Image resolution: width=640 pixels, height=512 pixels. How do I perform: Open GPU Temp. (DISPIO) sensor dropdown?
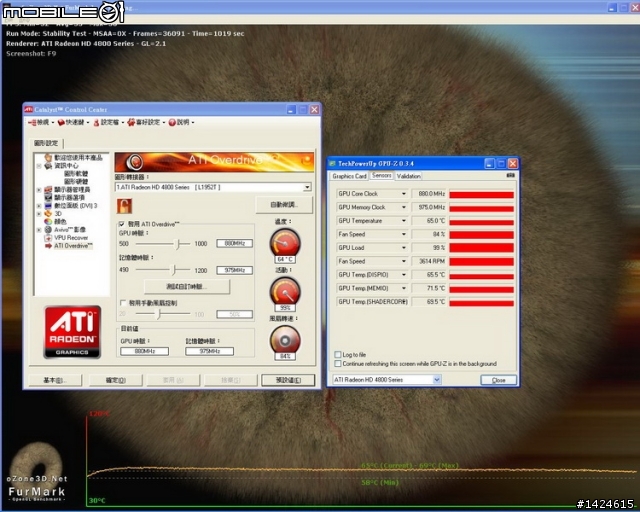coord(404,275)
